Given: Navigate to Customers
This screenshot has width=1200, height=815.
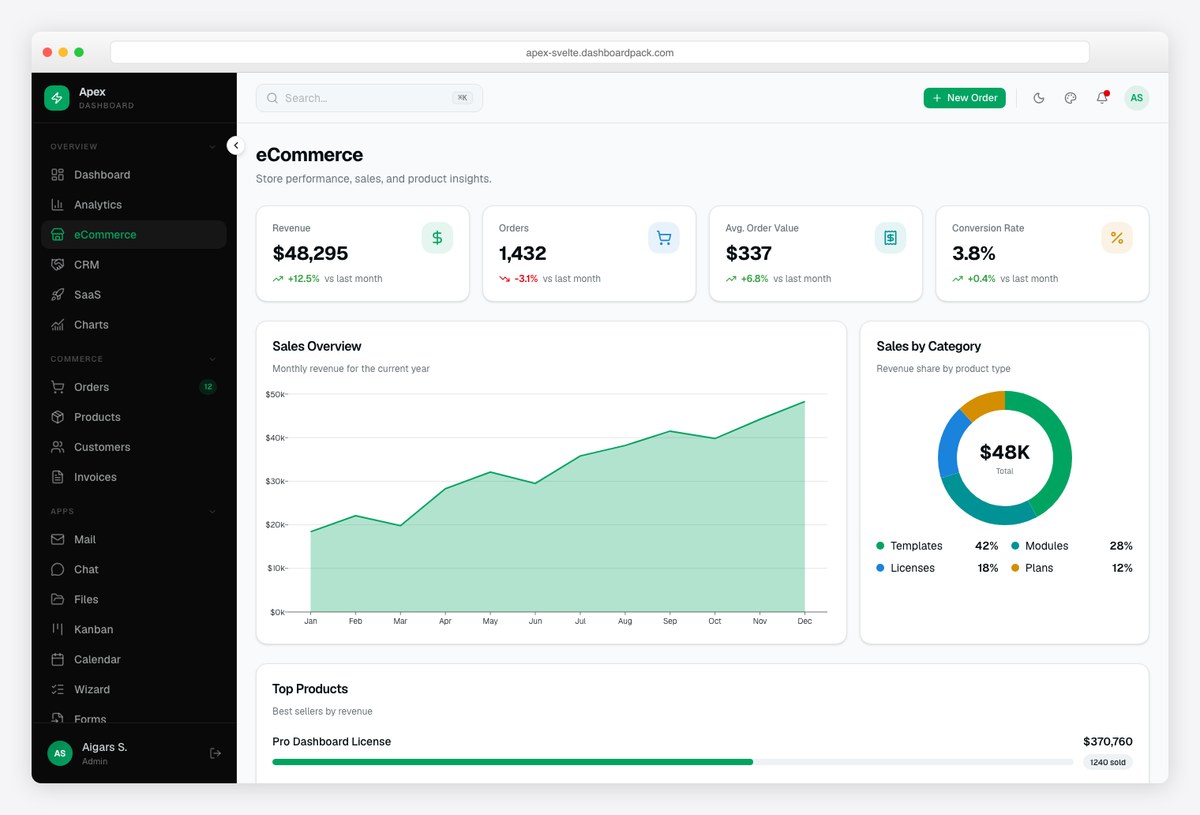Looking at the screenshot, I should [x=134, y=447].
